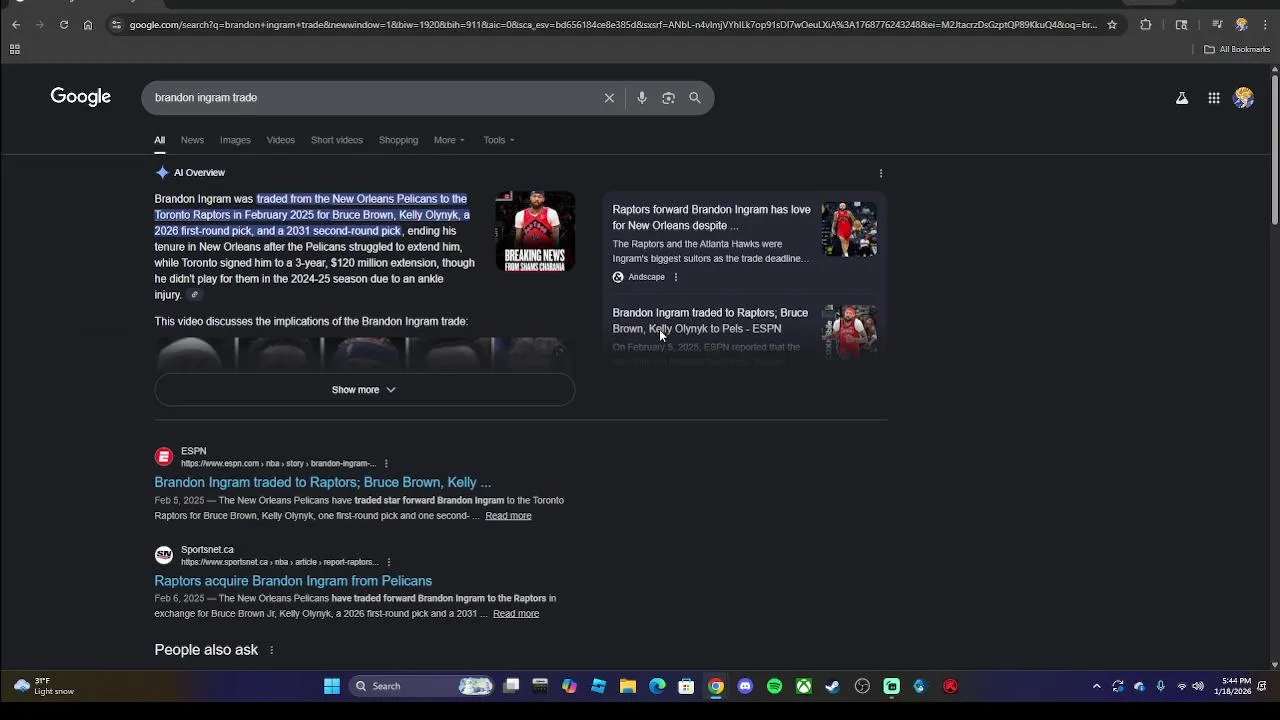Click Read more on the ESPN result
This screenshot has height=720, width=1280.
pyautogui.click(x=508, y=516)
